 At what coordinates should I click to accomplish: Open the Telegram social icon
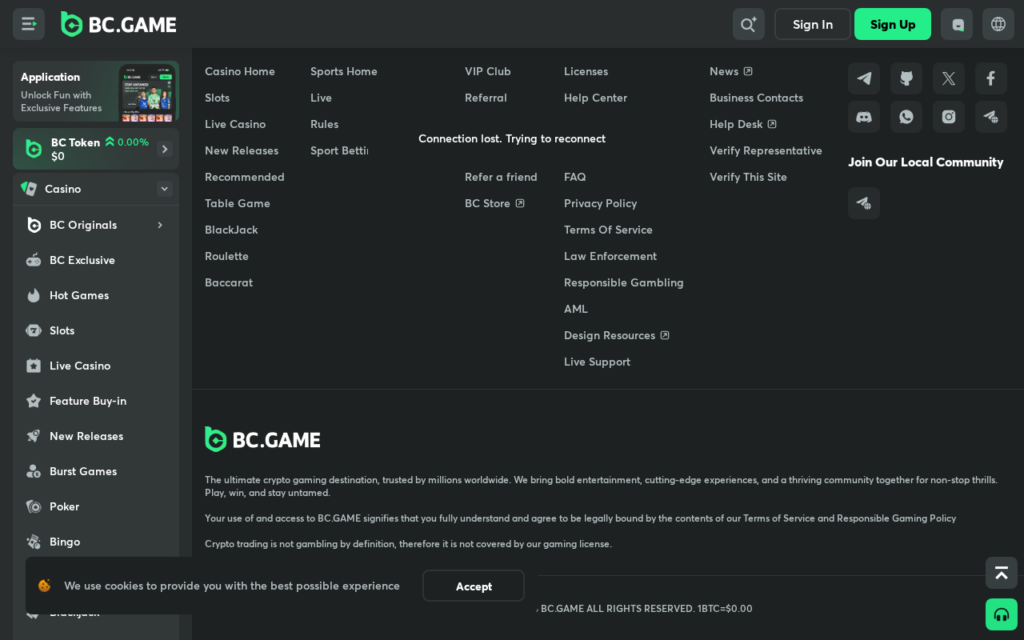coord(864,78)
